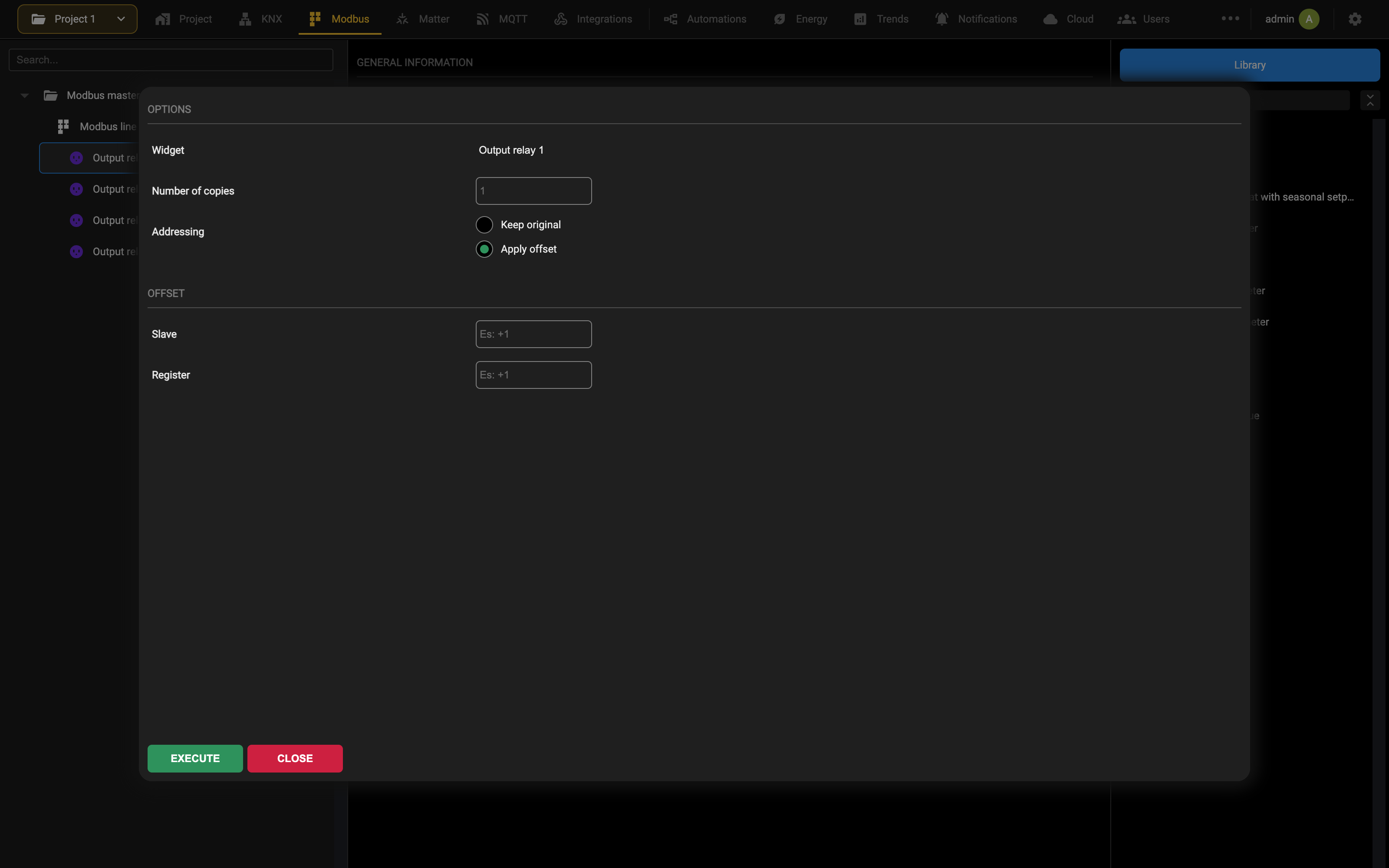Focus the Number of copies field
Viewport: 1389px width, 868px height.
coord(534,191)
